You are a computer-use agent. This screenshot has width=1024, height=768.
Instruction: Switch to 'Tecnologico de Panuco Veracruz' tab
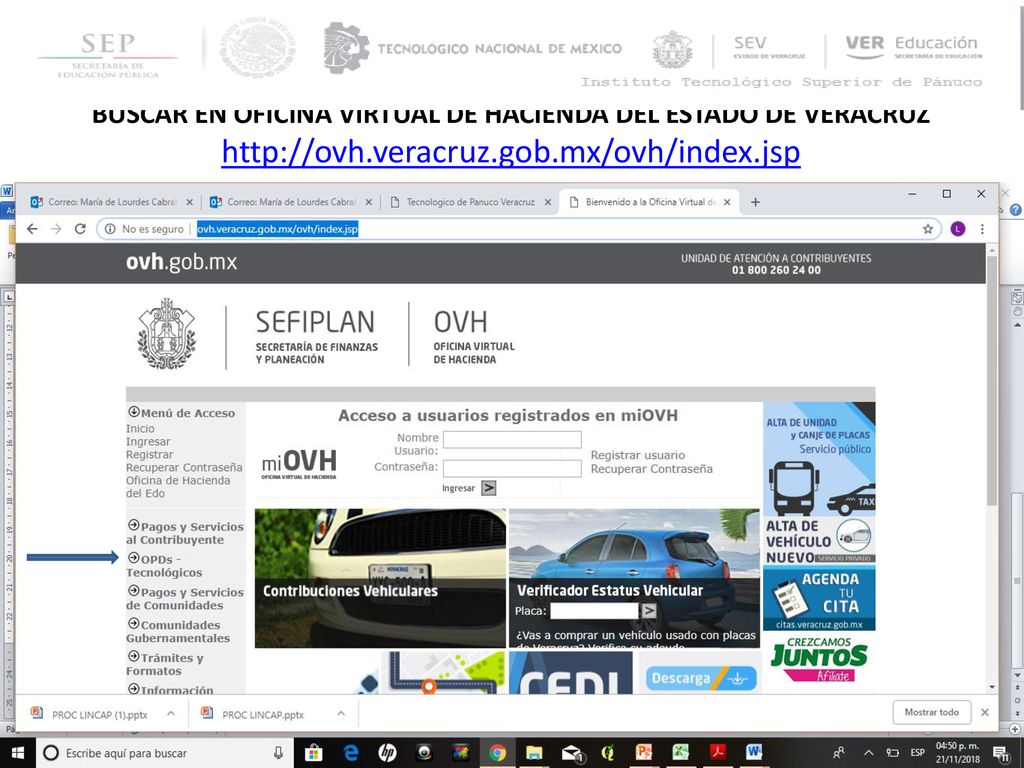pyautogui.click(x=470, y=202)
